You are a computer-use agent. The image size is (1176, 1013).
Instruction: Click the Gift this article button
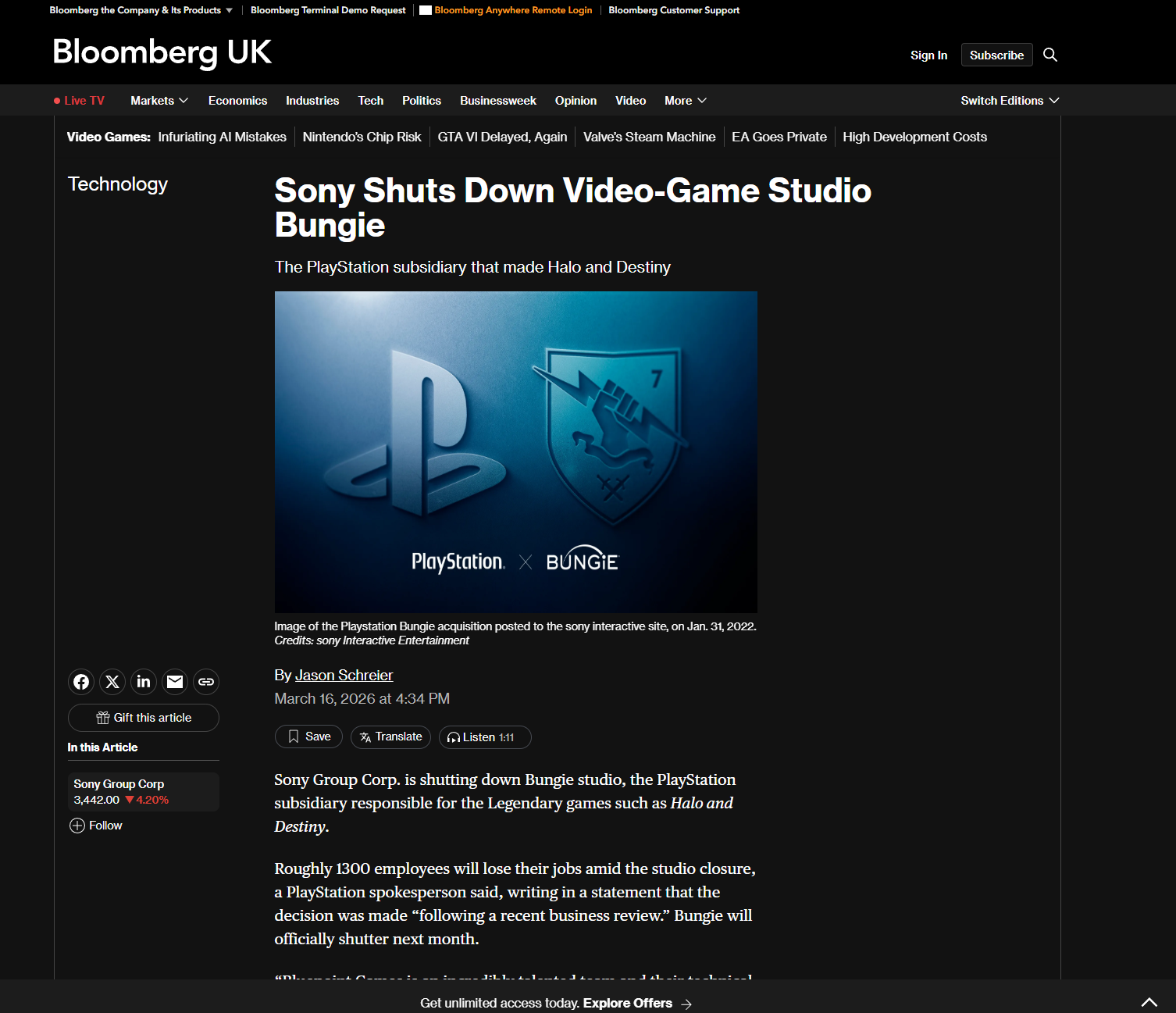coord(144,718)
